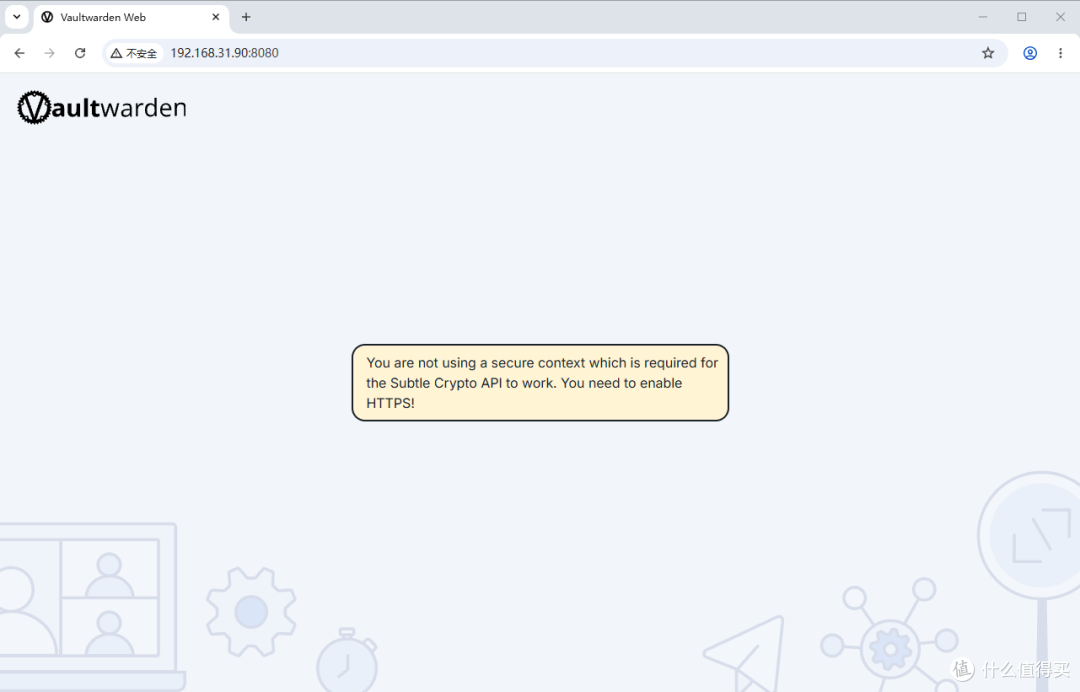Open a new browser tab

pos(246,17)
